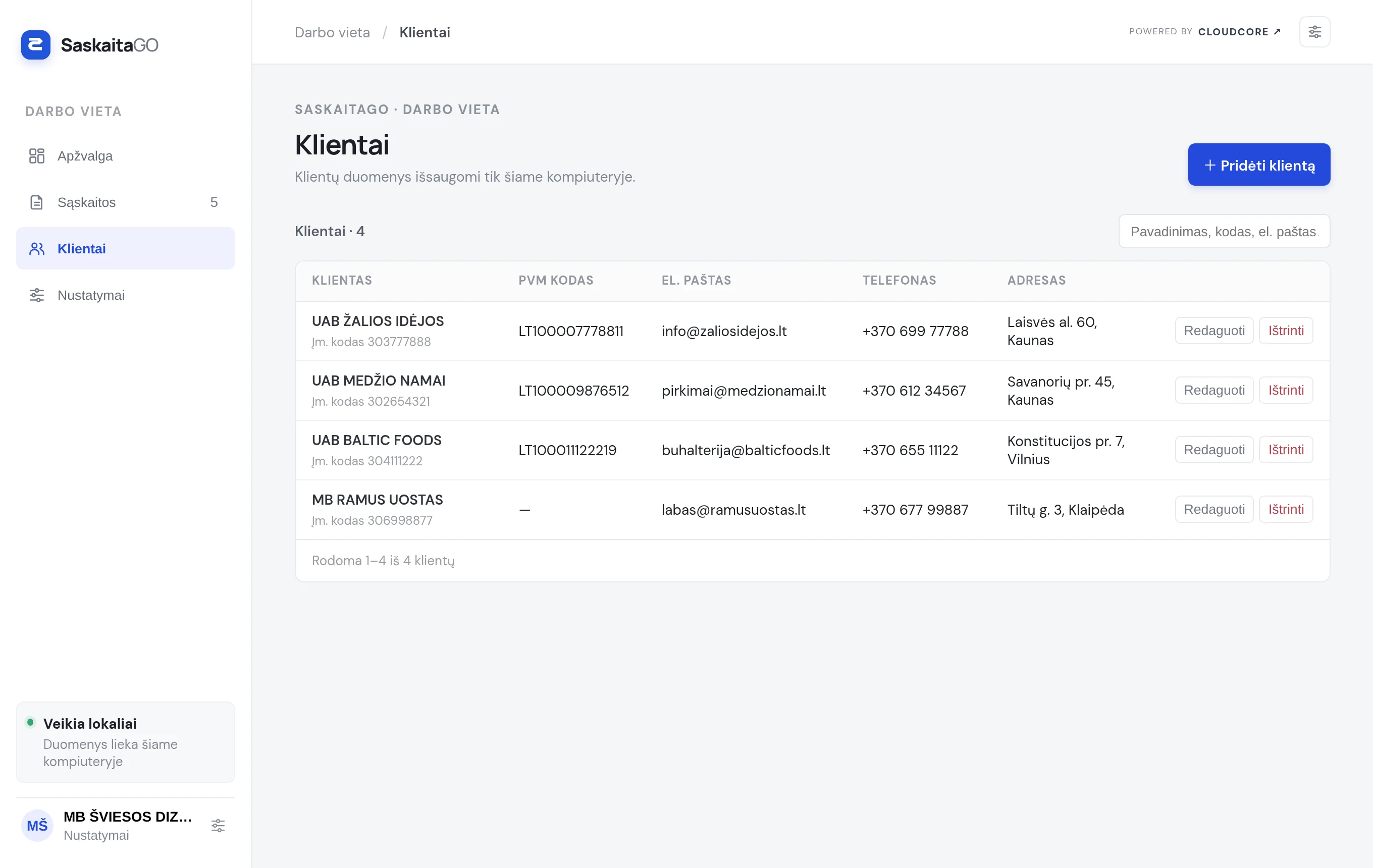Click the Sąskaitos count badge 5
The image size is (1373, 868).
[x=214, y=202]
